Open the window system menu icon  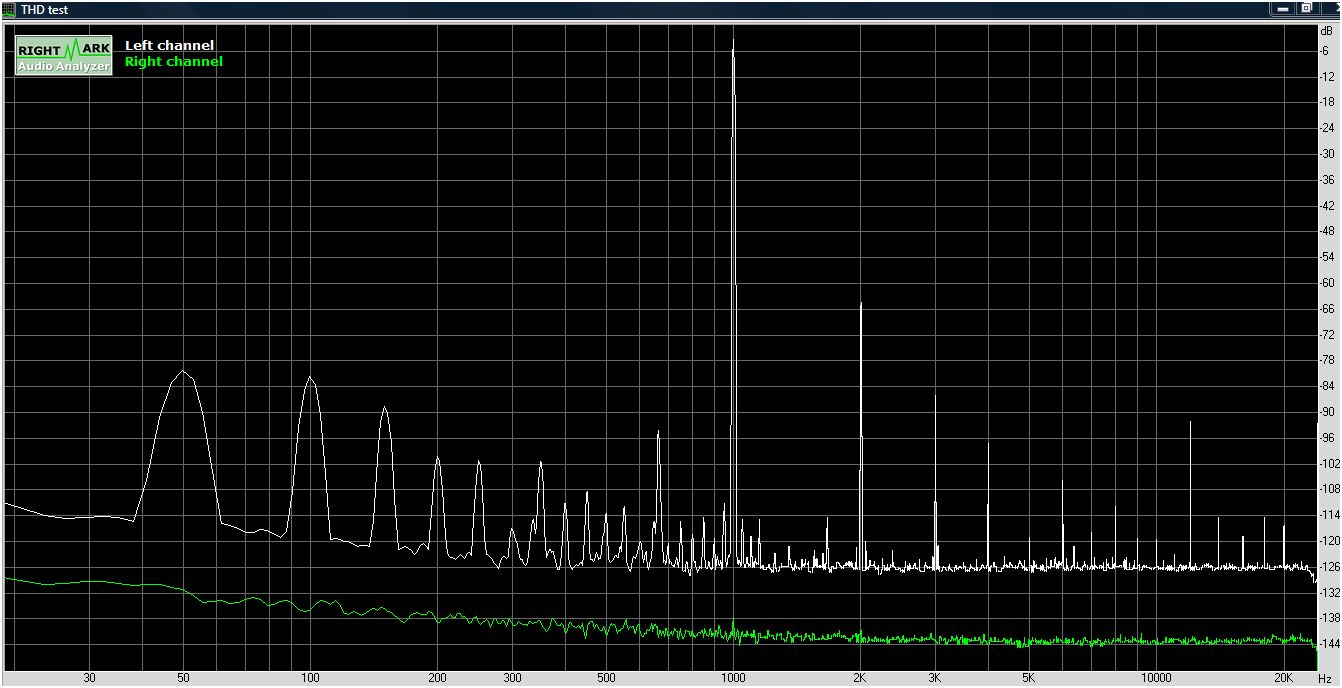[11, 9]
